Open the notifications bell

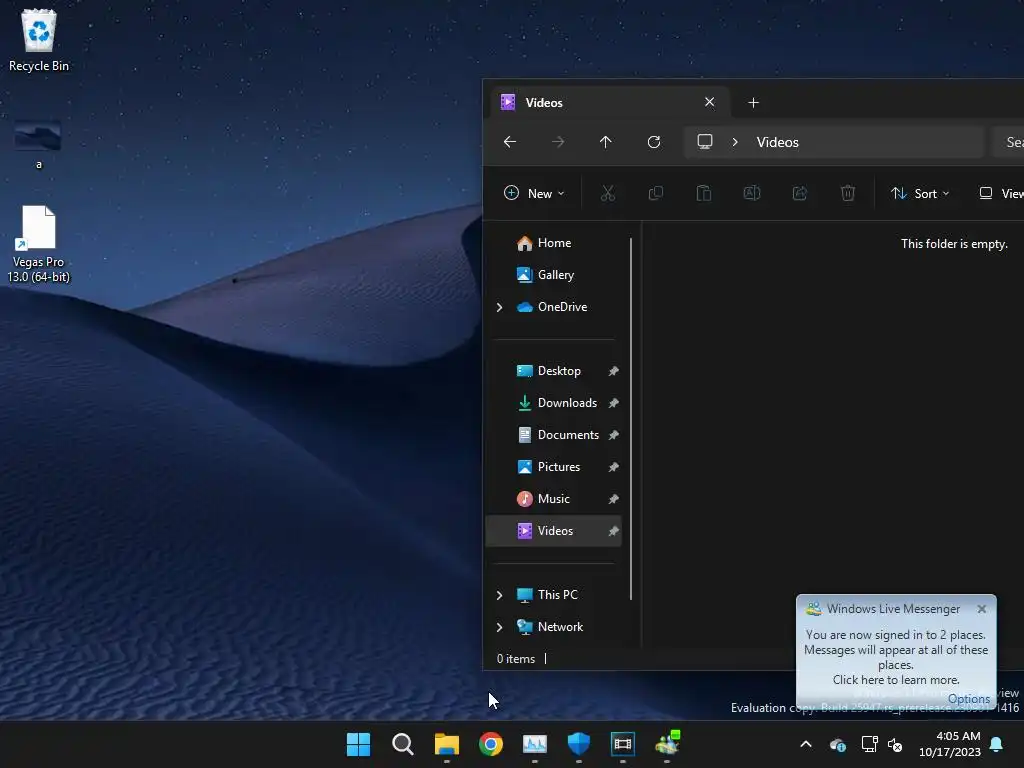(996, 744)
